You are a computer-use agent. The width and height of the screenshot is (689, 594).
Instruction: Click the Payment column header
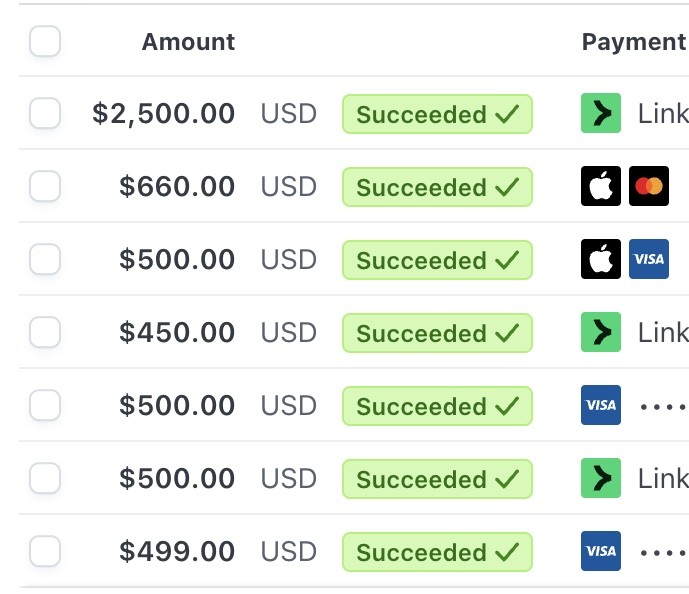(x=634, y=42)
